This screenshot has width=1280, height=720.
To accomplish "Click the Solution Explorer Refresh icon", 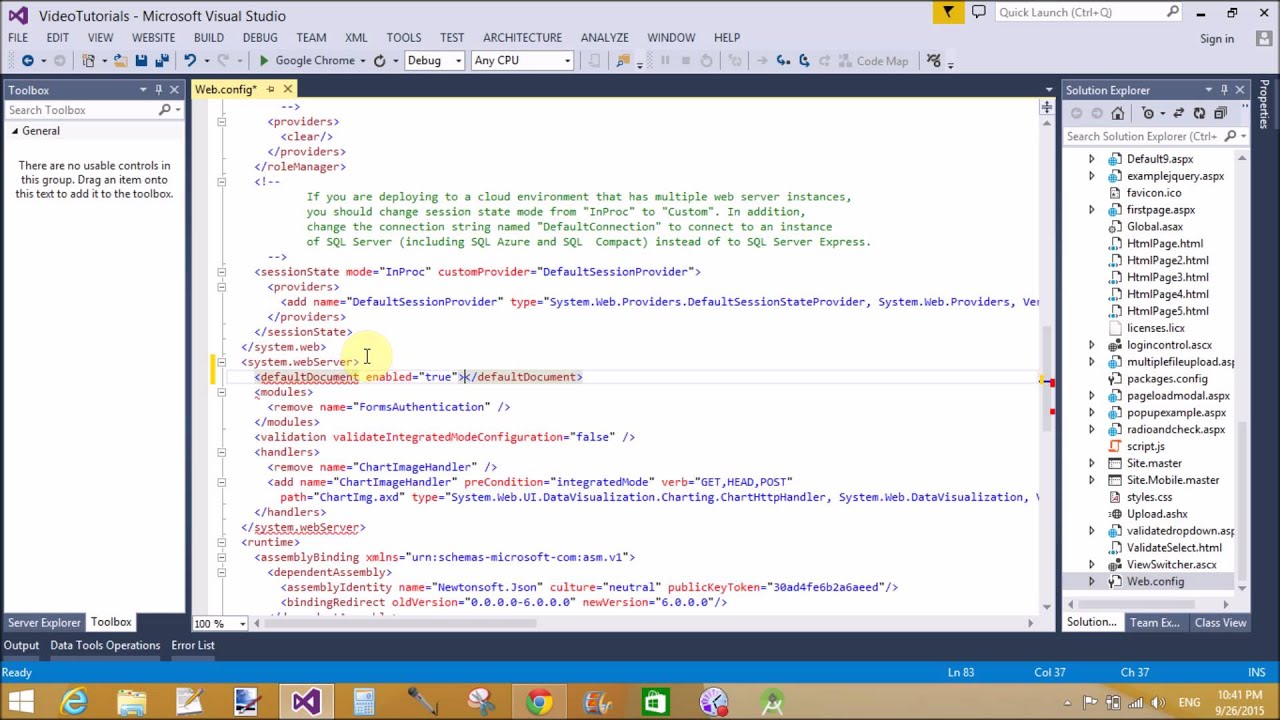I will click(1199, 113).
